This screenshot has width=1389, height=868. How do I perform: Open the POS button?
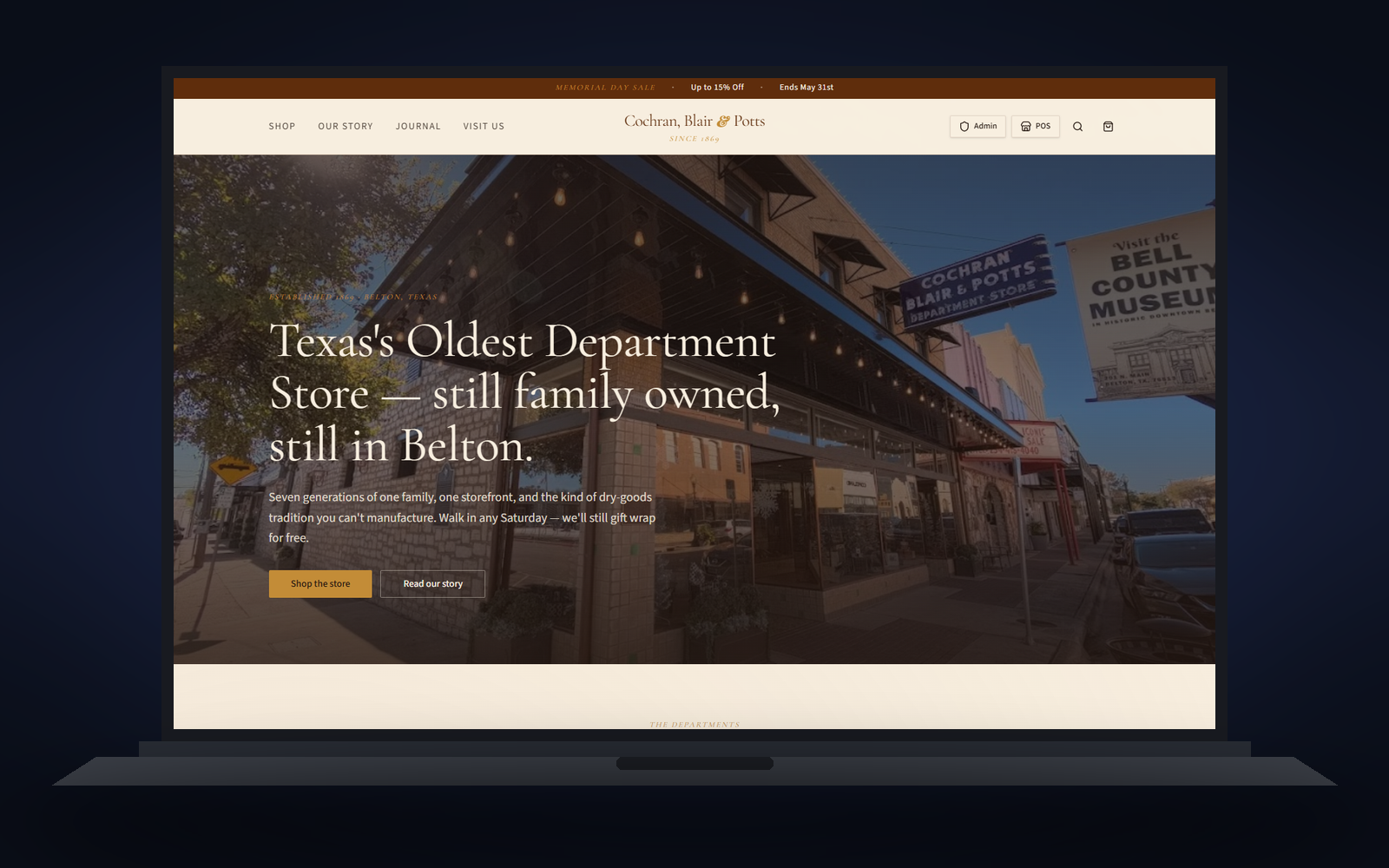(1035, 127)
